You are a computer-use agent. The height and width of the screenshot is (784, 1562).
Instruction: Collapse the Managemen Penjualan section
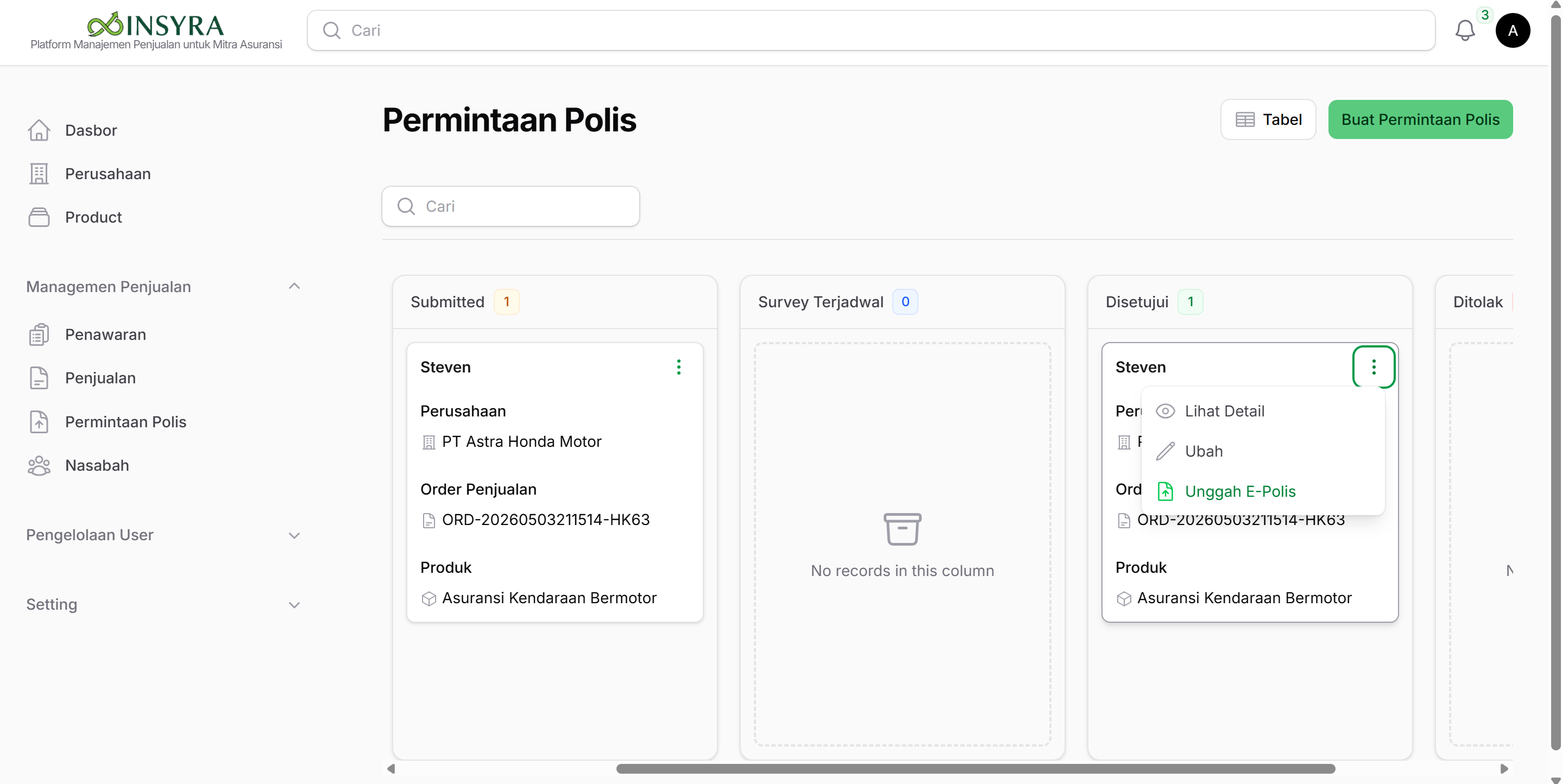(294, 286)
